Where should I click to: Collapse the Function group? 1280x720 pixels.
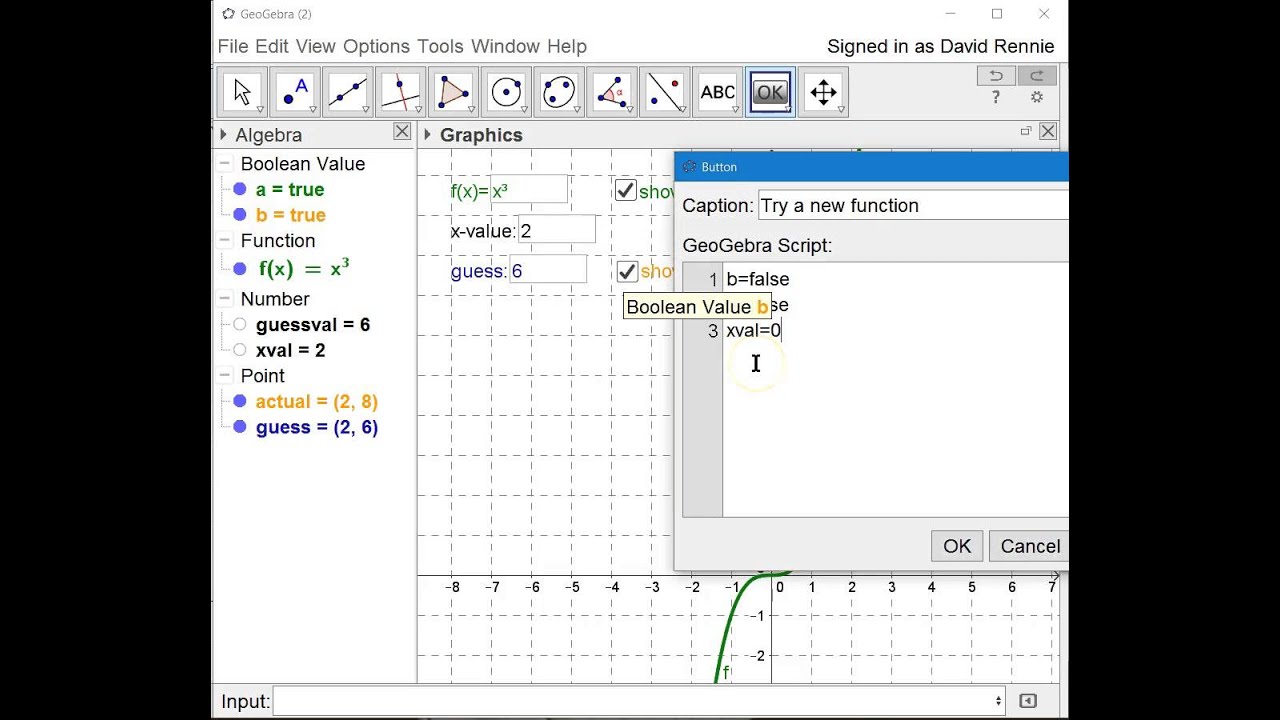point(225,241)
